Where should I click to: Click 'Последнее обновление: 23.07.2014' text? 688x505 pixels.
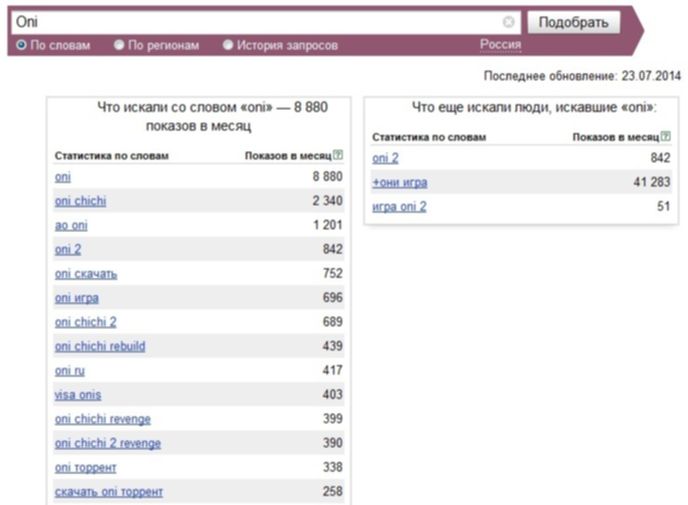click(x=582, y=76)
